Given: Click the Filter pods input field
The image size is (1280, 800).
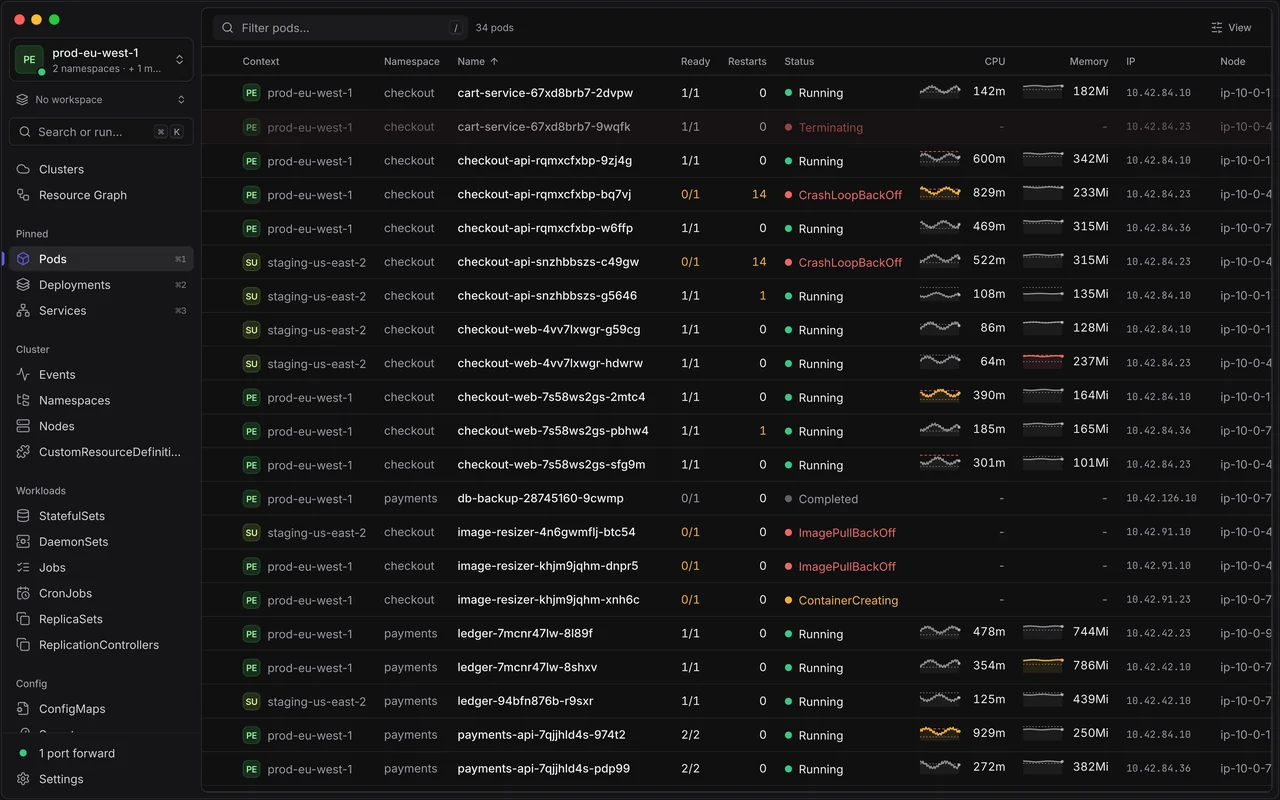Looking at the screenshot, I should [340, 28].
